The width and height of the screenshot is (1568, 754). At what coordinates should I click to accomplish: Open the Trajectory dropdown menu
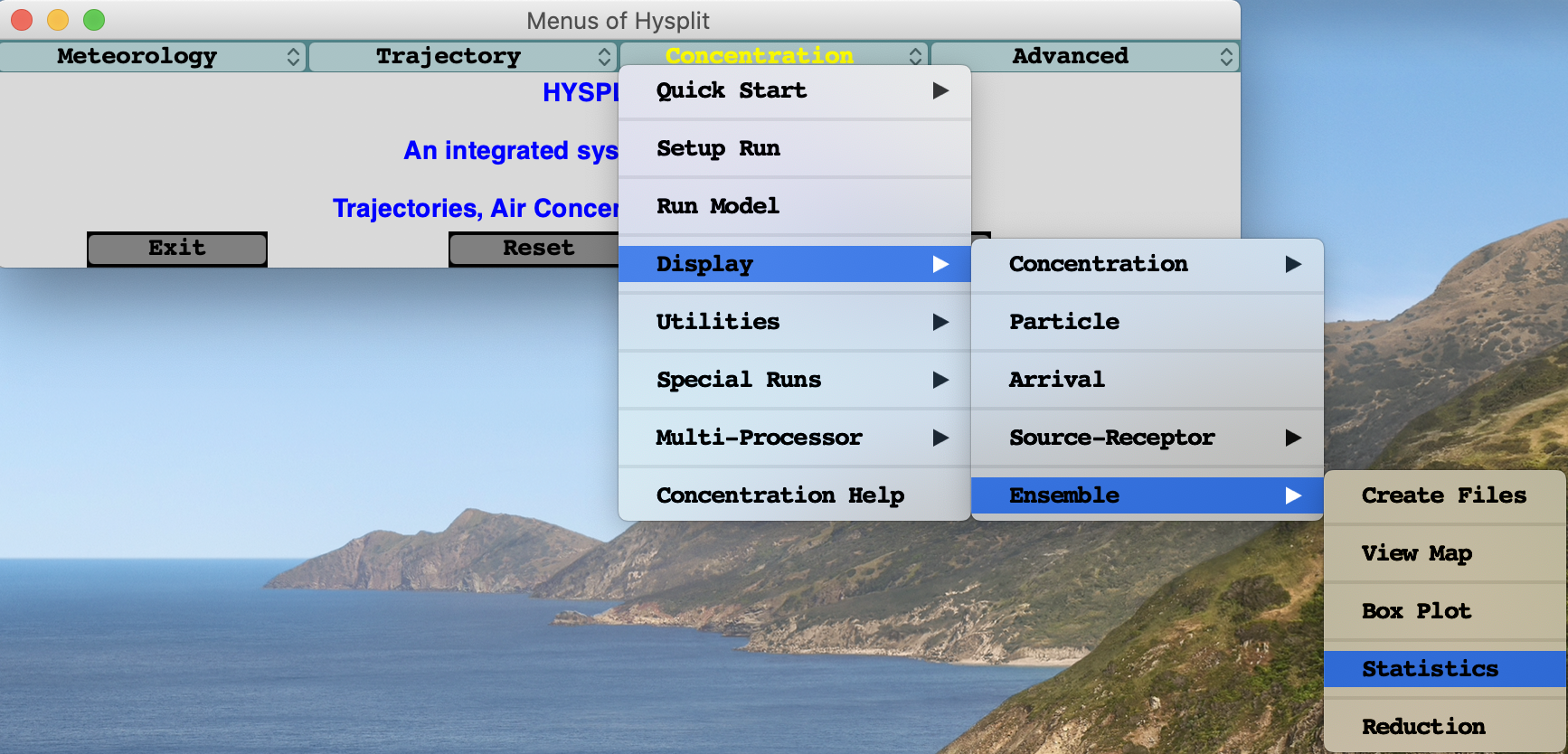[462, 56]
